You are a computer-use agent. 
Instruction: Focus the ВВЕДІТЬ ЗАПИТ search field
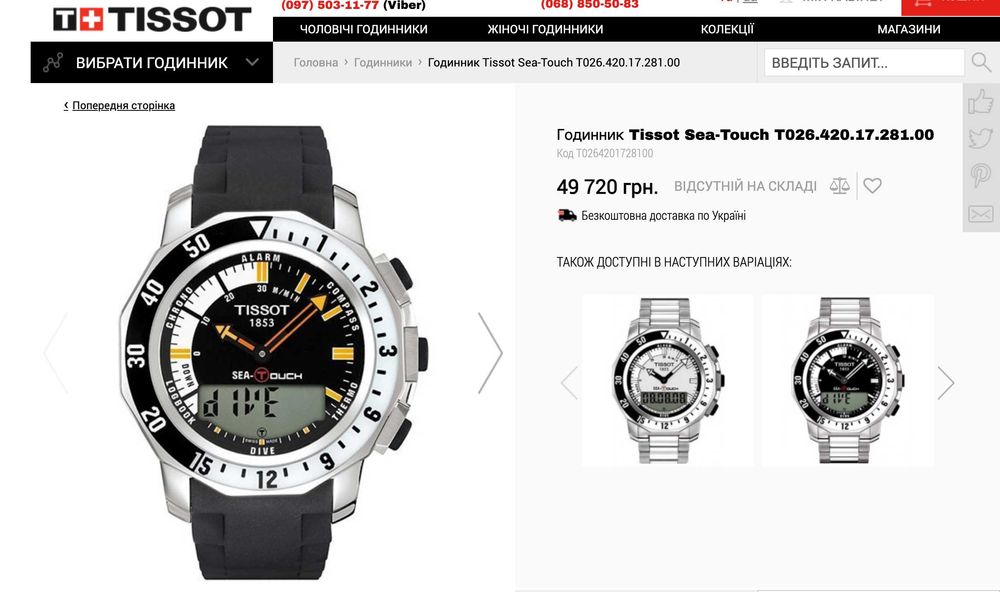point(864,63)
